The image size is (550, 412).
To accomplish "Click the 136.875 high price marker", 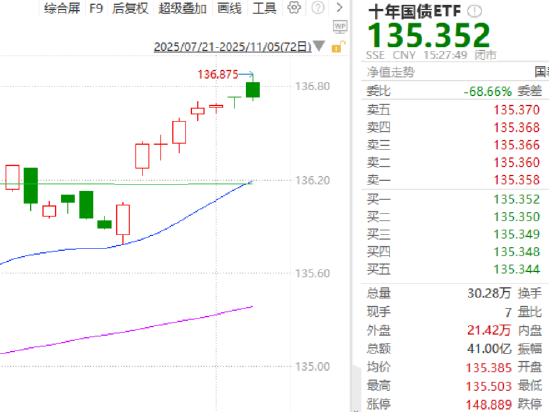I will (217, 74).
